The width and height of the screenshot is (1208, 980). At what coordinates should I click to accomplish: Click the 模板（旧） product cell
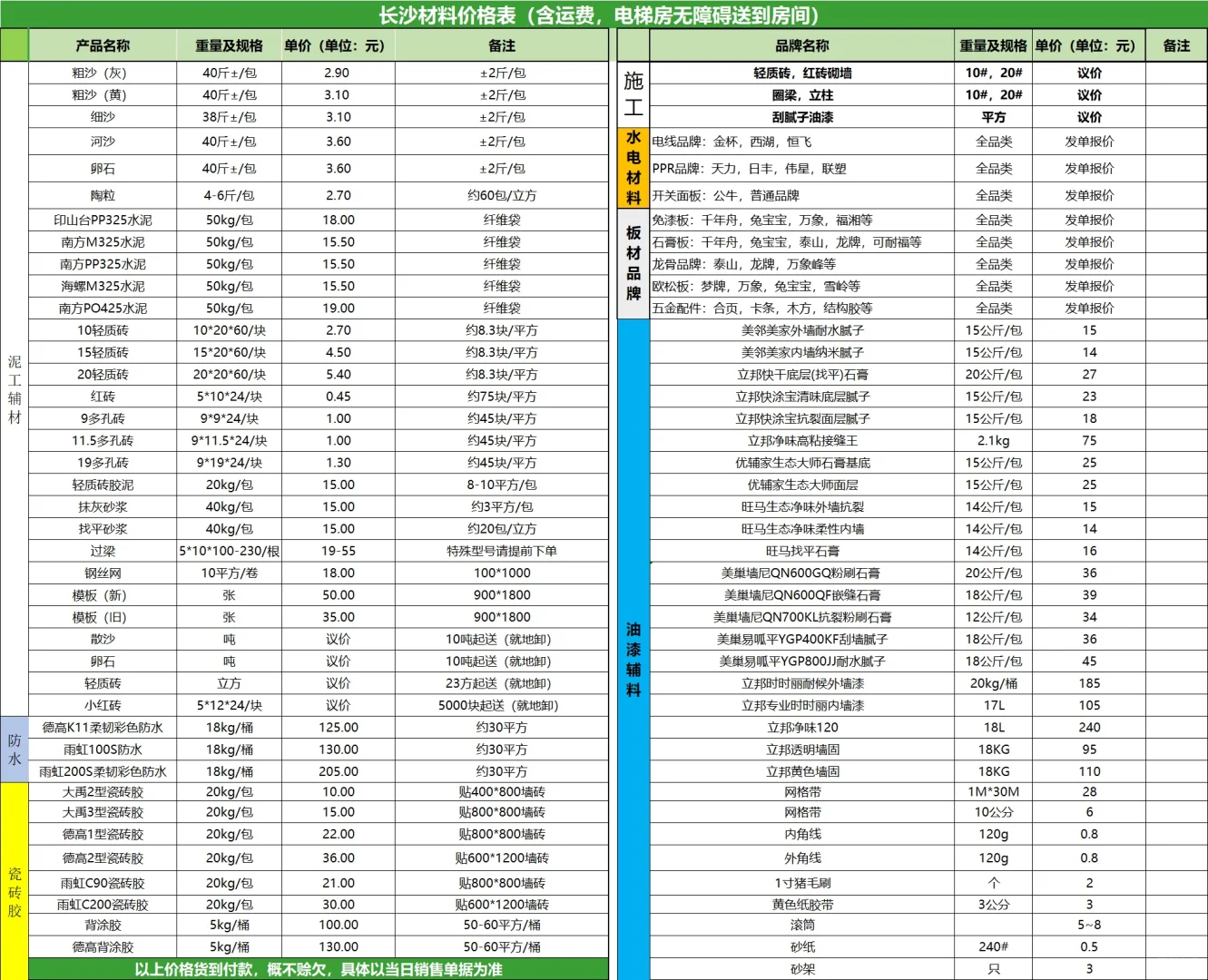pyautogui.click(x=103, y=617)
